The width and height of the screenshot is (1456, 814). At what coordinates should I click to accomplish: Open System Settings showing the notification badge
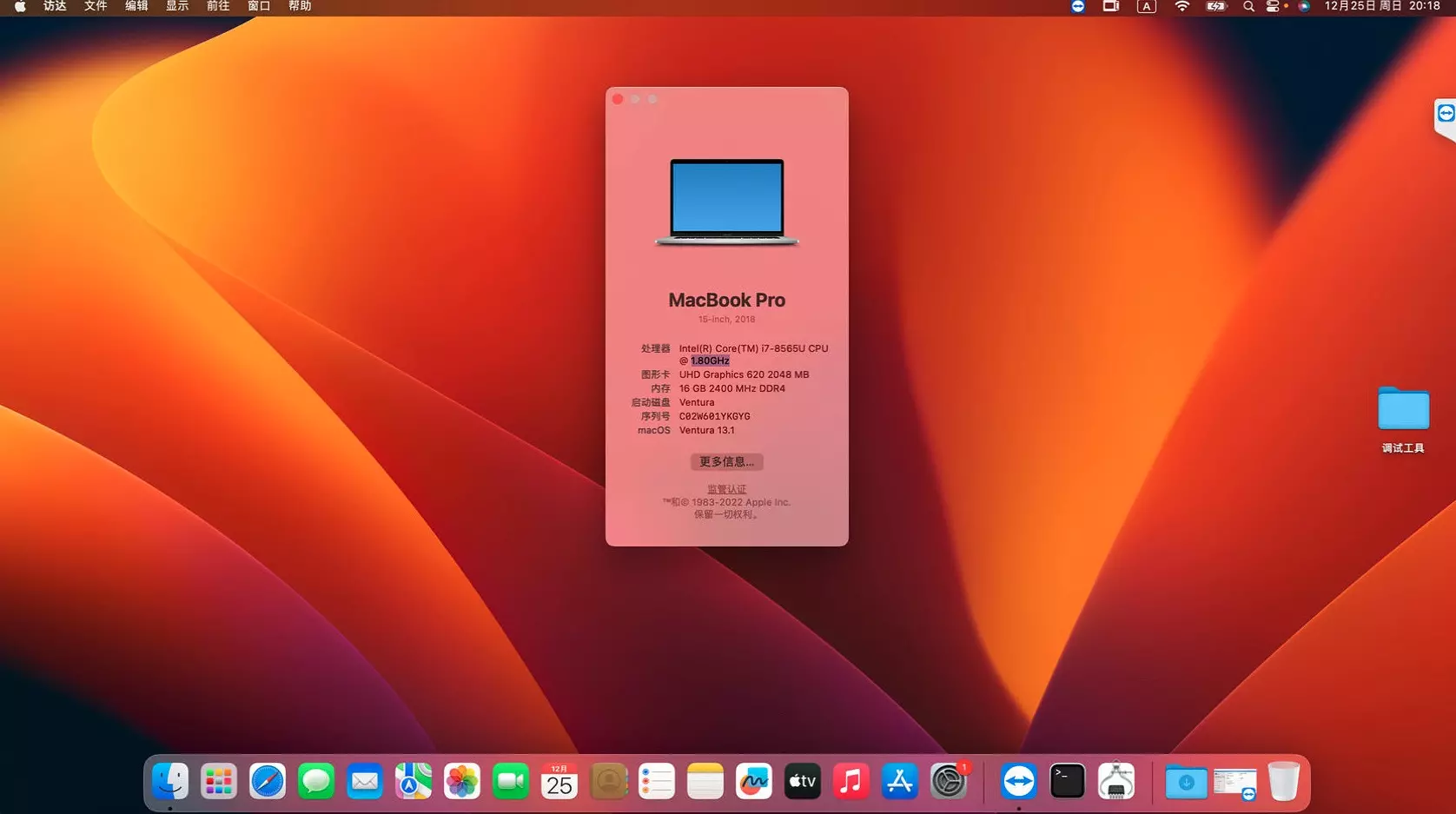tap(948, 781)
